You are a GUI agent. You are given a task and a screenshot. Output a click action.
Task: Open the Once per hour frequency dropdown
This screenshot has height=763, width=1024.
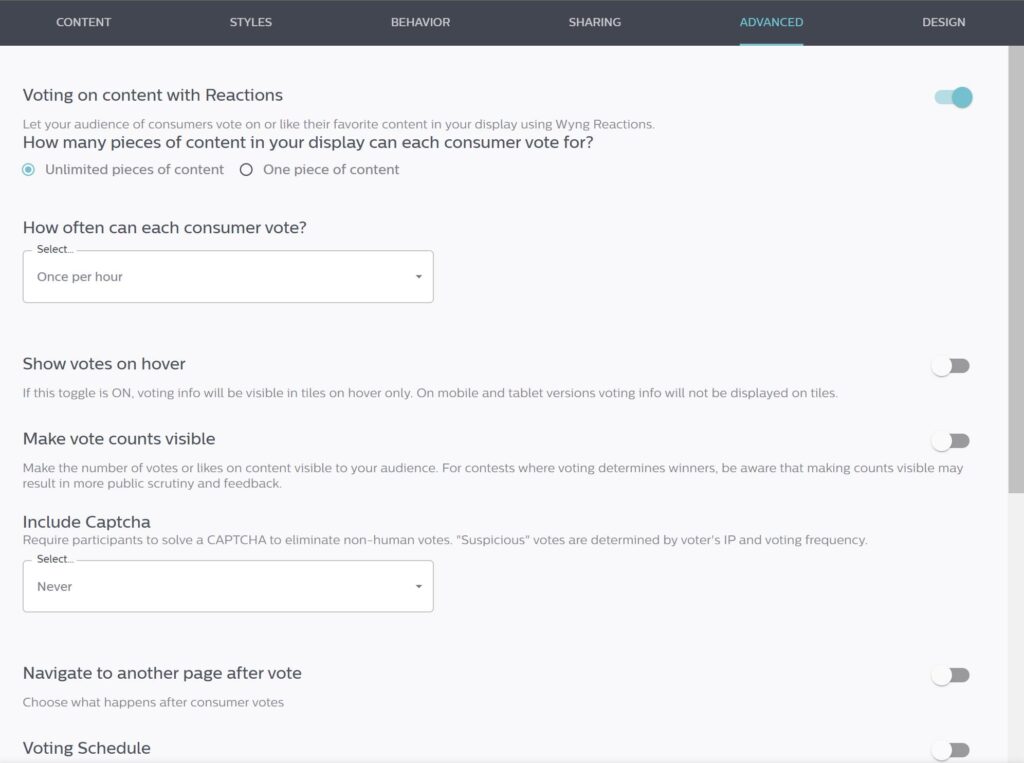tap(228, 276)
